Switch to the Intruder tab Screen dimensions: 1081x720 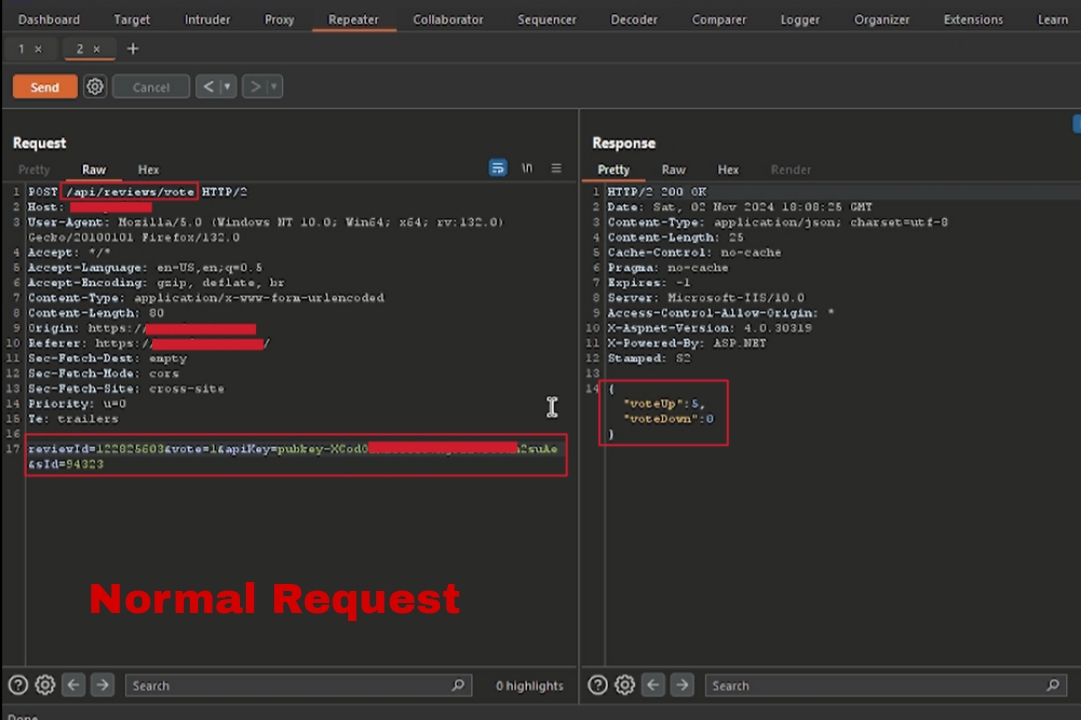click(207, 19)
